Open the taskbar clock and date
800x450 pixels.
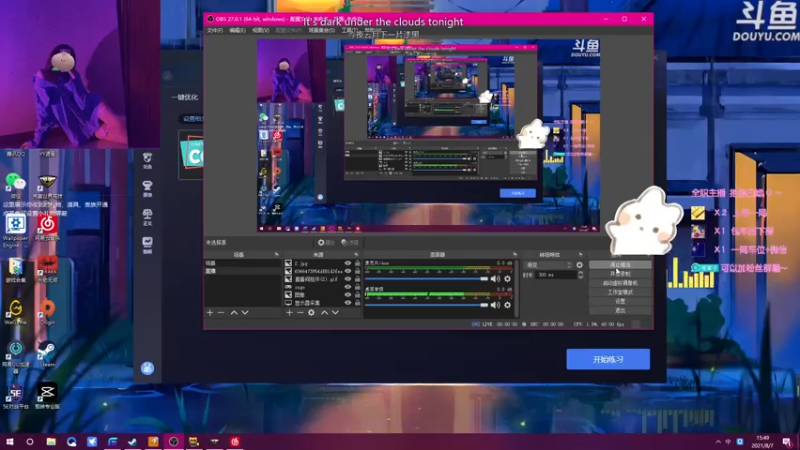pyautogui.click(x=762, y=442)
